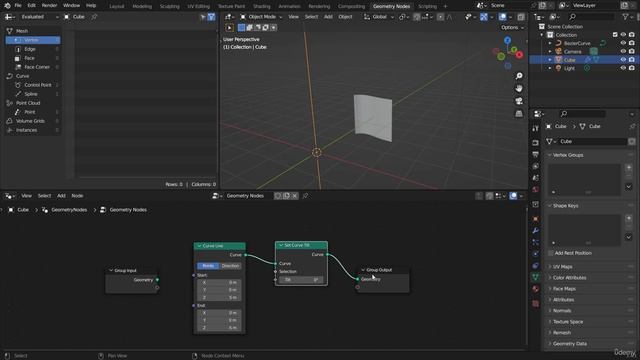Hide the BezierCurve object in outliner

point(623,43)
